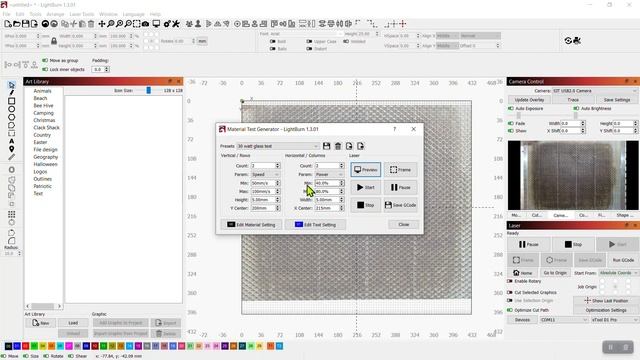This screenshot has height=360, width=640.
Task: Toggle Fade switch in Camera Control
Action: [x=511, y=123]
